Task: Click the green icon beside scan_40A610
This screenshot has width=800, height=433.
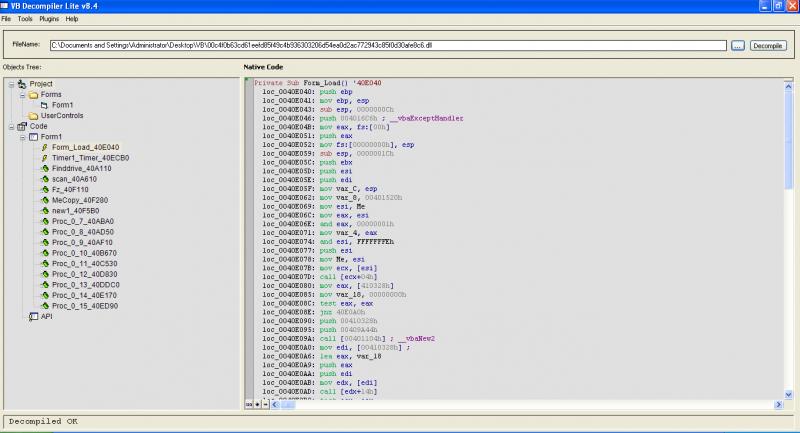Action: [45, 179]
